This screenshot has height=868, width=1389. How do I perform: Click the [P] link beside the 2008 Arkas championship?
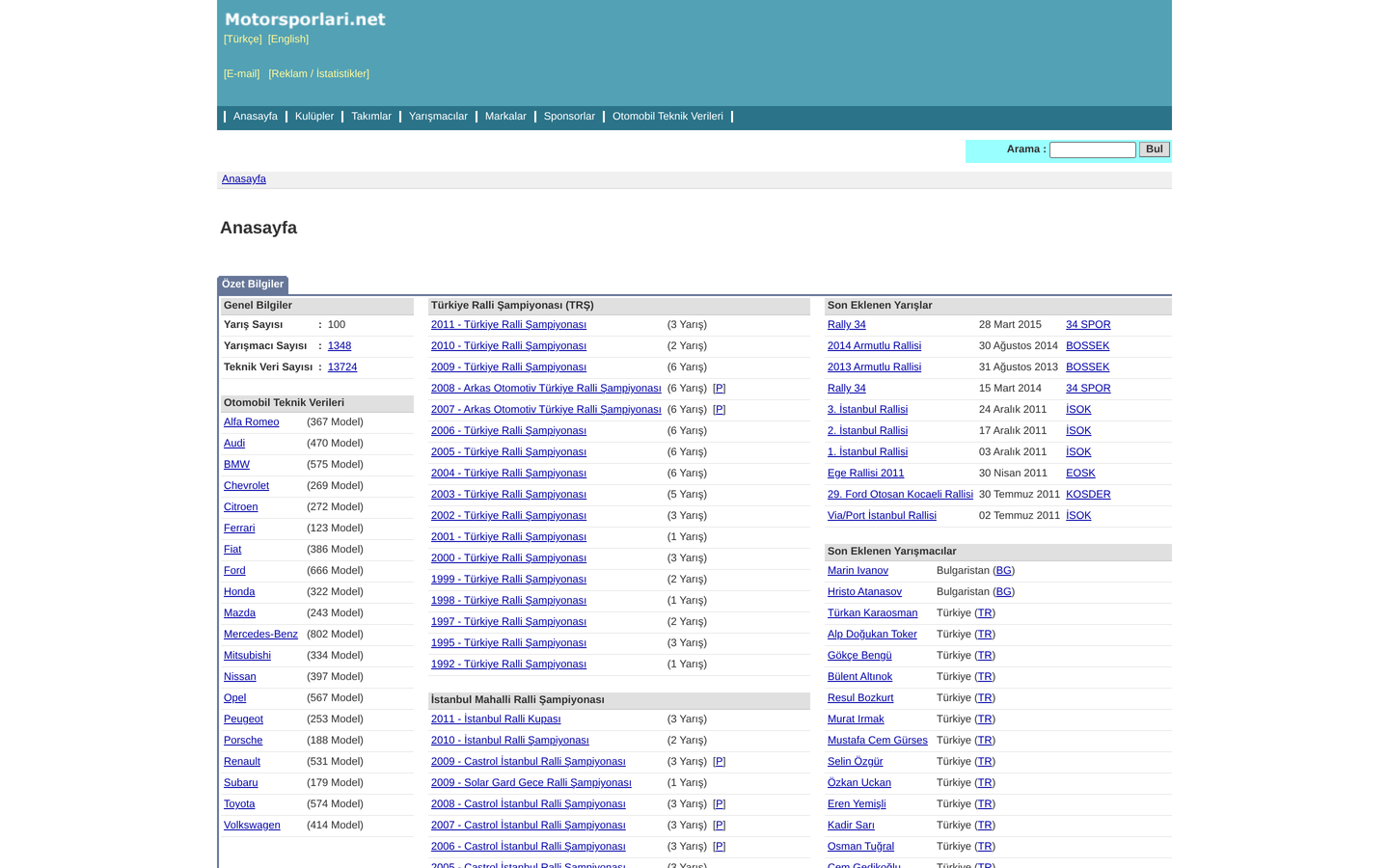click(x=719, y=388)
